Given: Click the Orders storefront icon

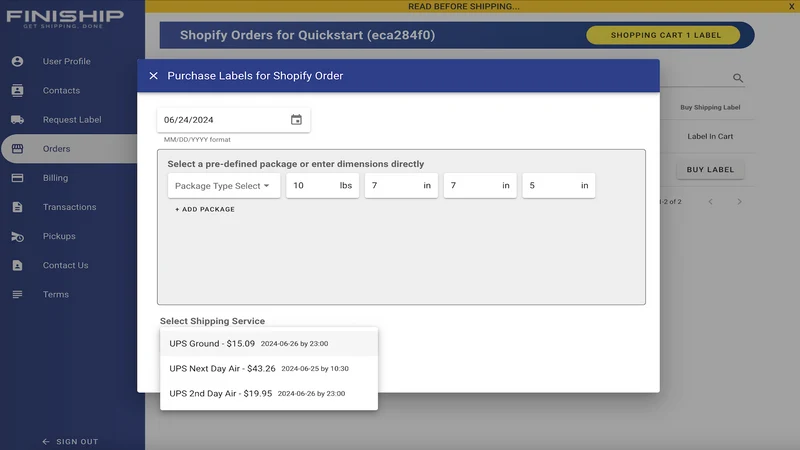Looking at the screenshot, I should pyautogui.click(x=17, y=148).
